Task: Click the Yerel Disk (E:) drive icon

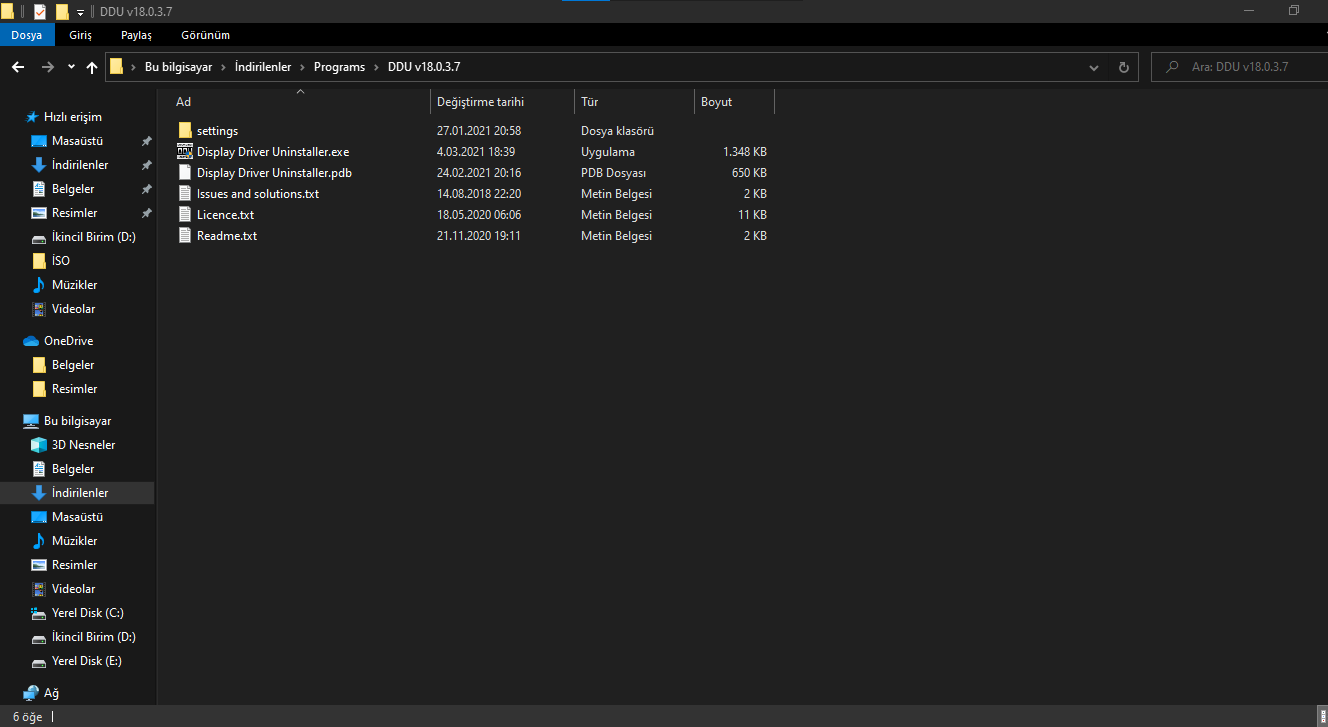Action: point(39,661)
